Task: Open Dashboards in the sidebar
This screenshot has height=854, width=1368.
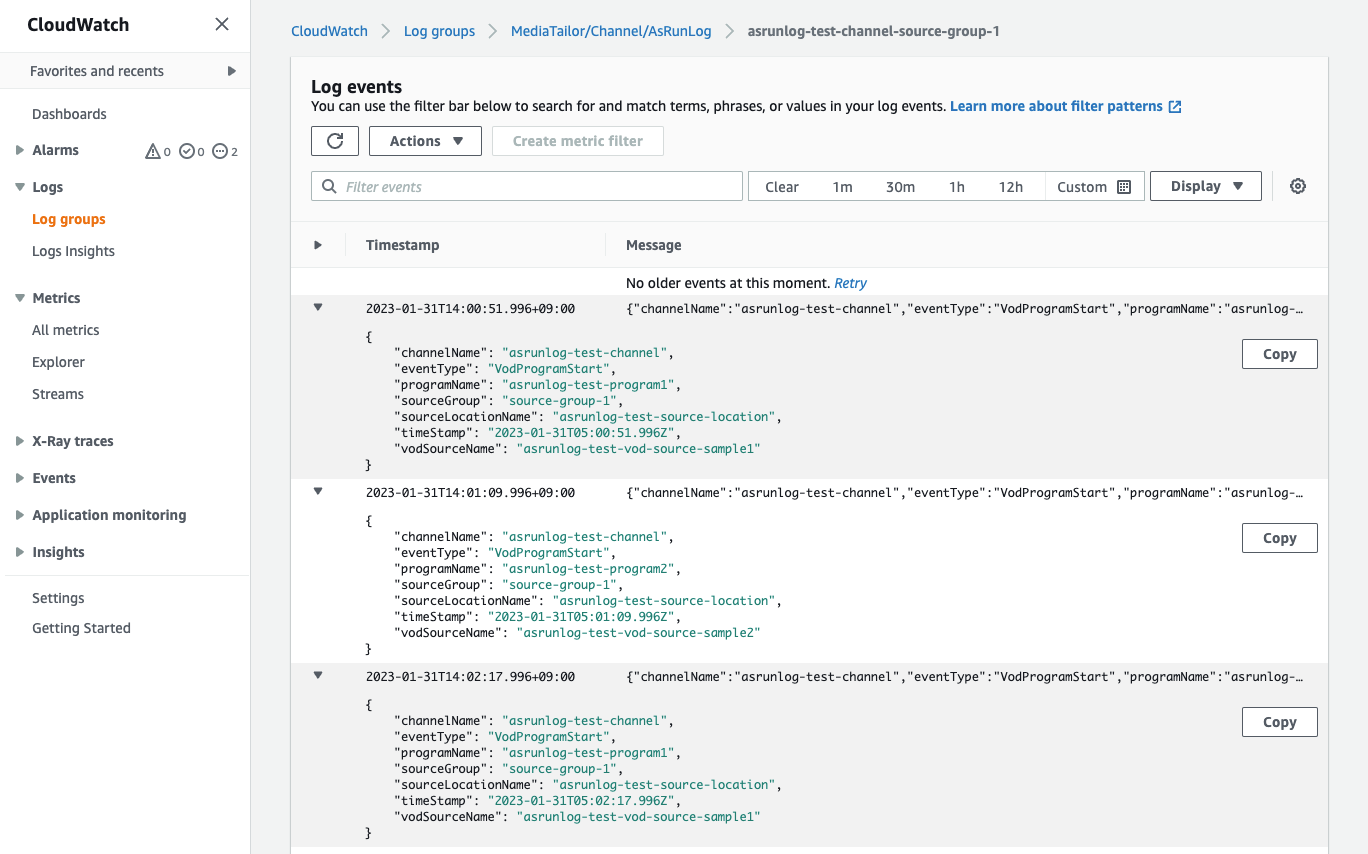Action: point(69,114)
